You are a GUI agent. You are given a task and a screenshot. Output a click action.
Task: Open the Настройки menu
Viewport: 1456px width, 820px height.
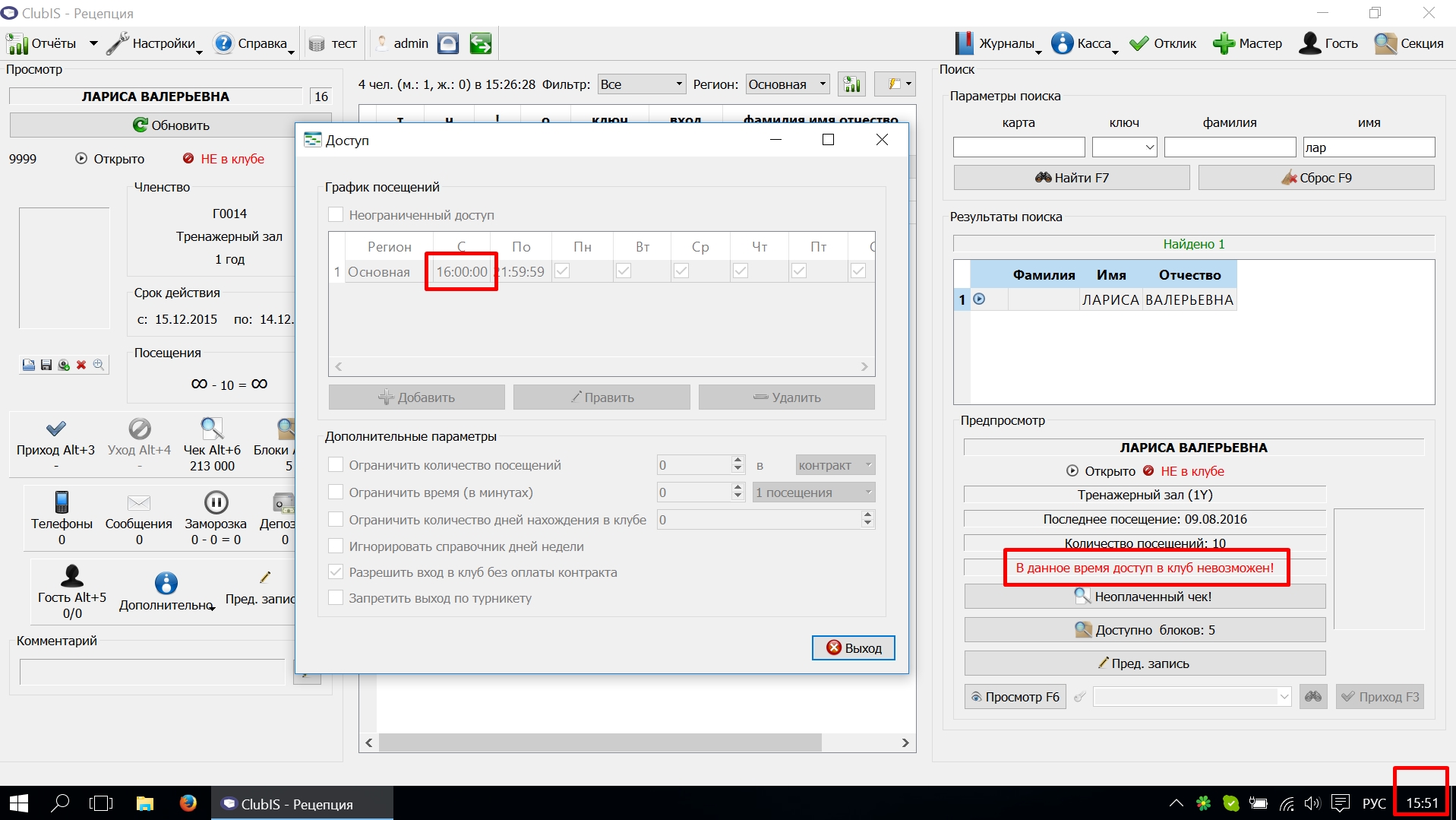pos(154,43)
